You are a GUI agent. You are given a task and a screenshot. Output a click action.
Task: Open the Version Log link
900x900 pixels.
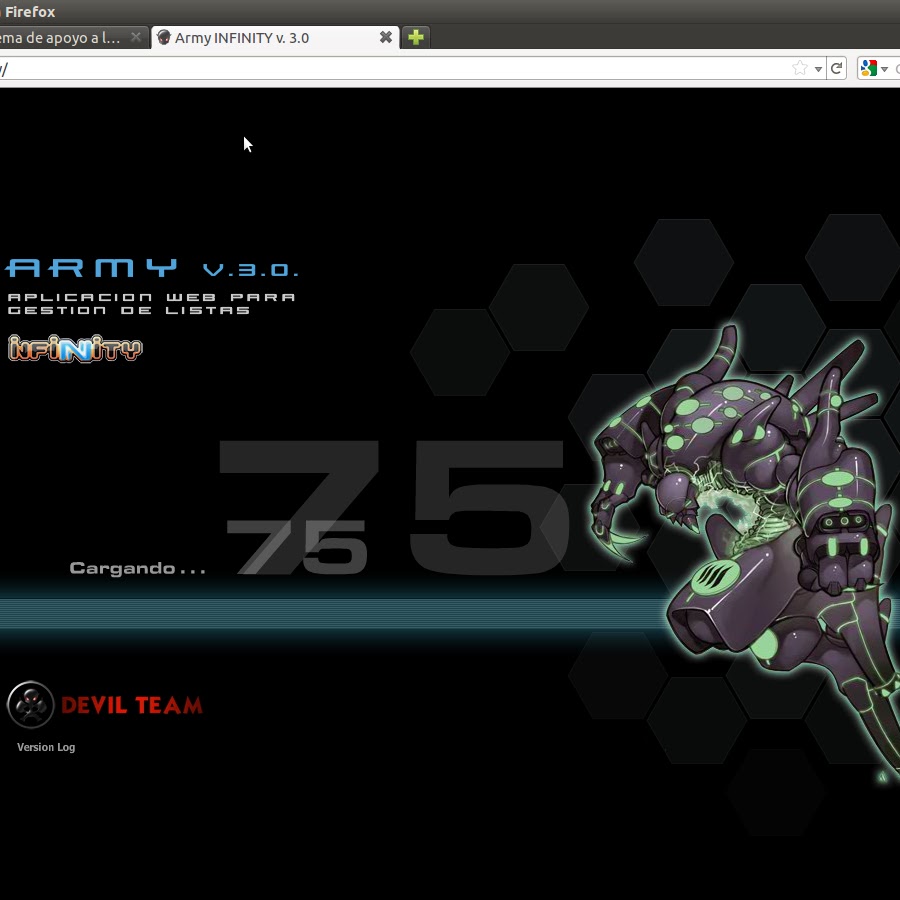point(46,747)
